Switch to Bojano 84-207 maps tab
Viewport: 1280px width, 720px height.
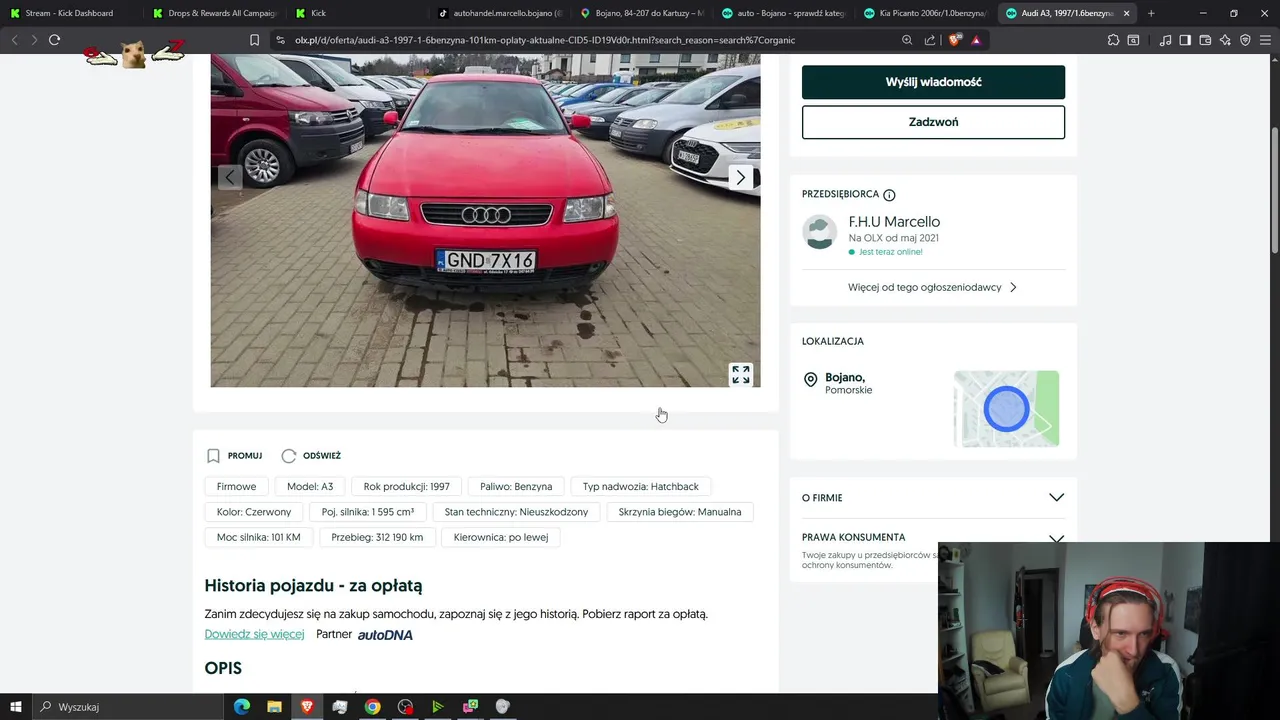tap(645, 13)
